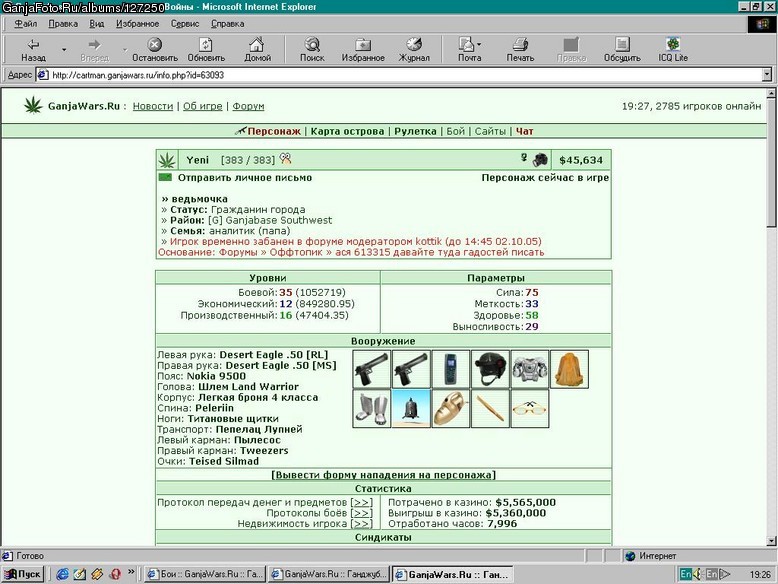Viewport: 778px width, 584px height.
Task: Launch ICQ Lite from the toolbar
Action: [673, 49]
